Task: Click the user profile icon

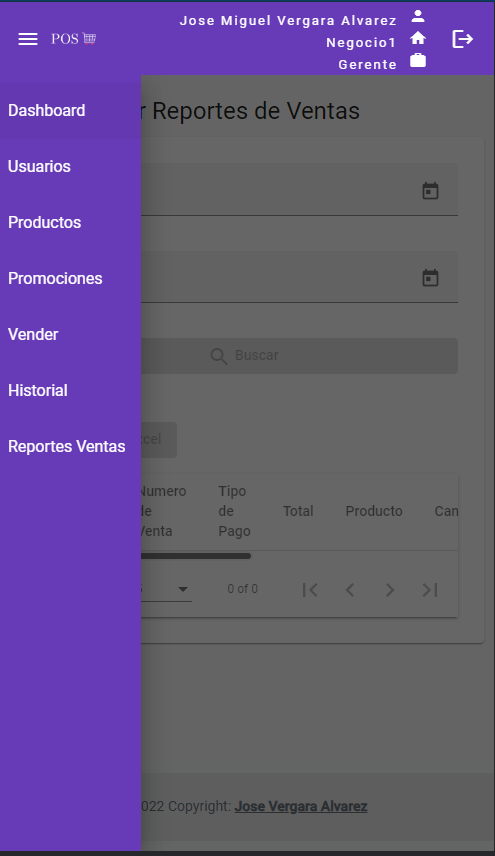Action: coord(418,16)
